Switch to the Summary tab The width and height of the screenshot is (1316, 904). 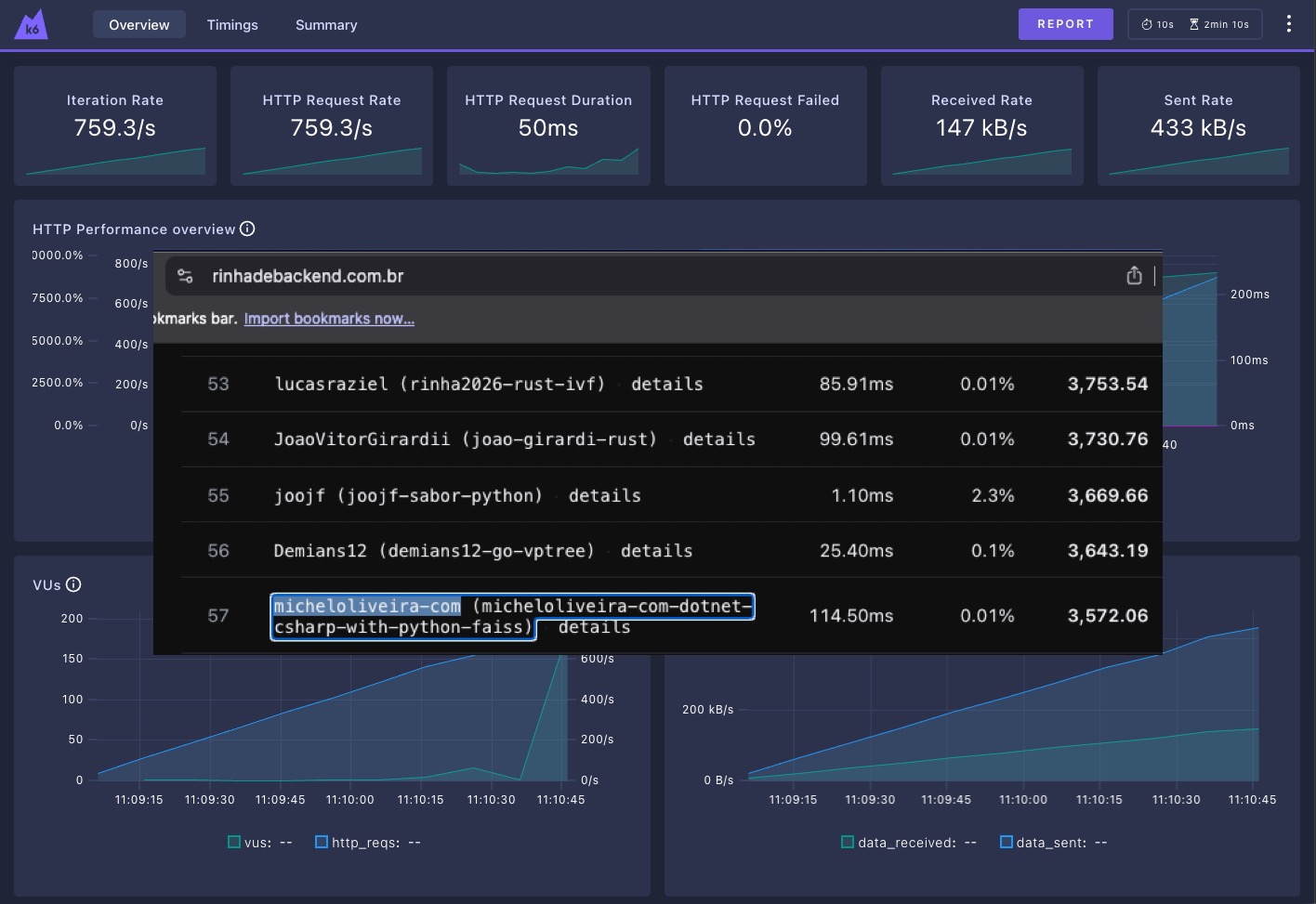(x=326, y=25)
